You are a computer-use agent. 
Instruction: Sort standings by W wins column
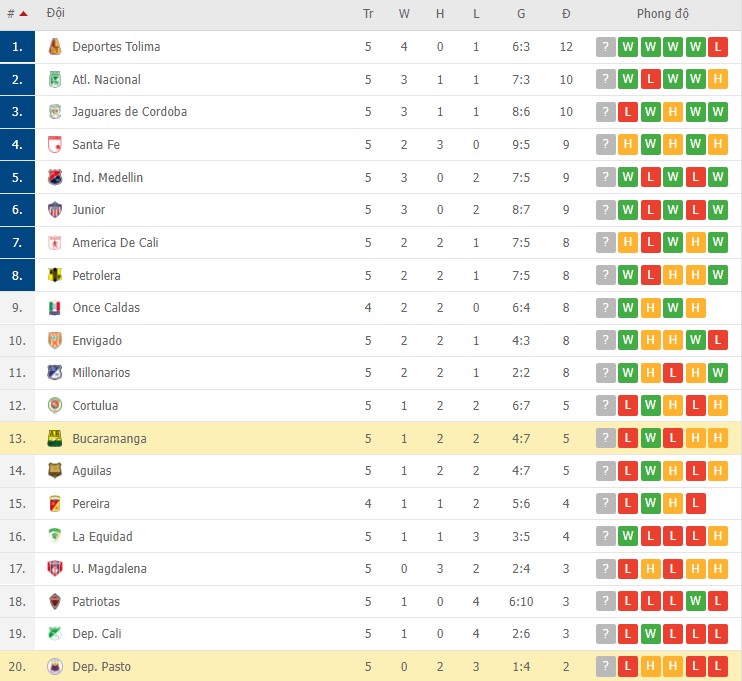point(404,14)
